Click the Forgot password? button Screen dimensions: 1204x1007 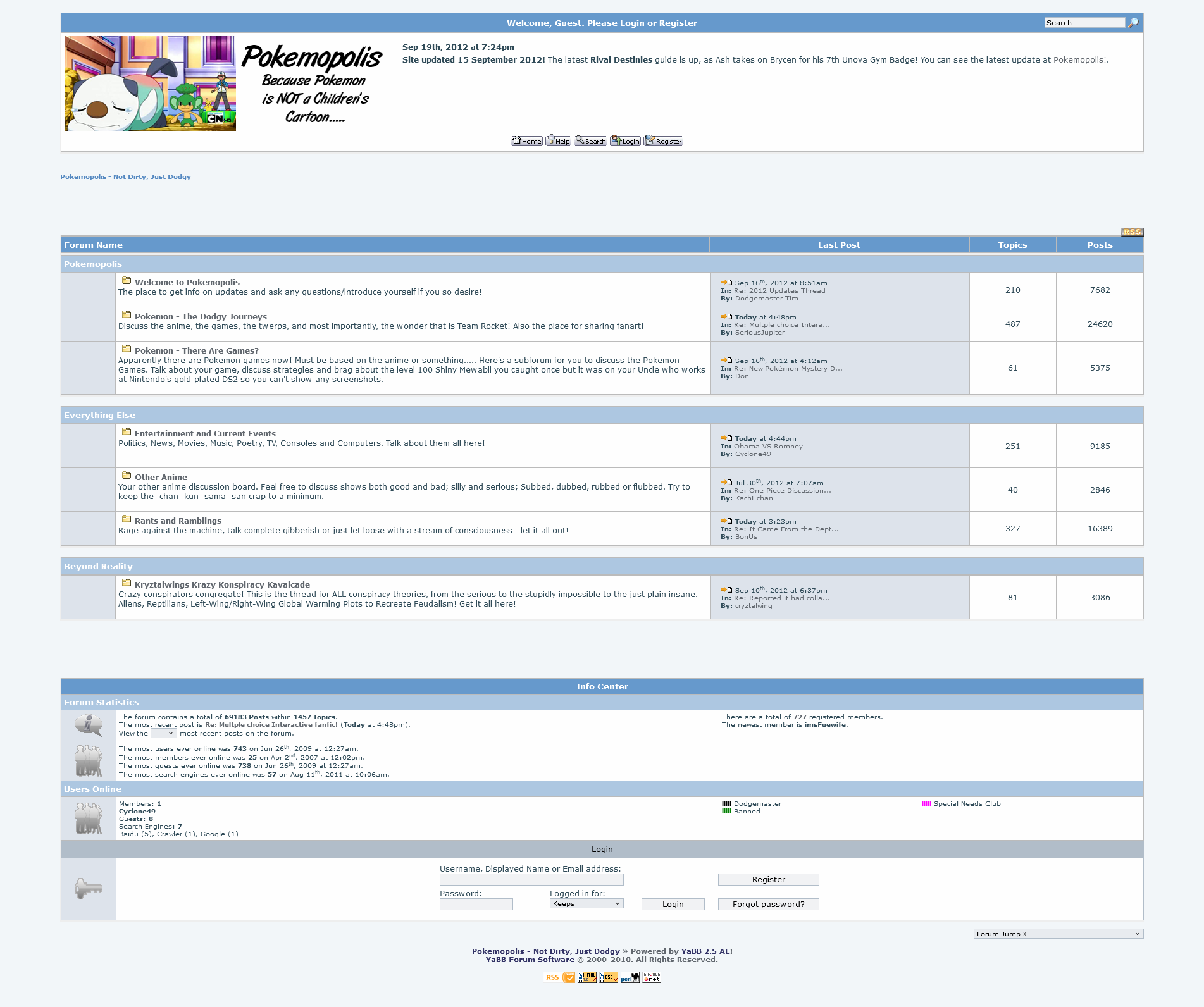[769, 905]
